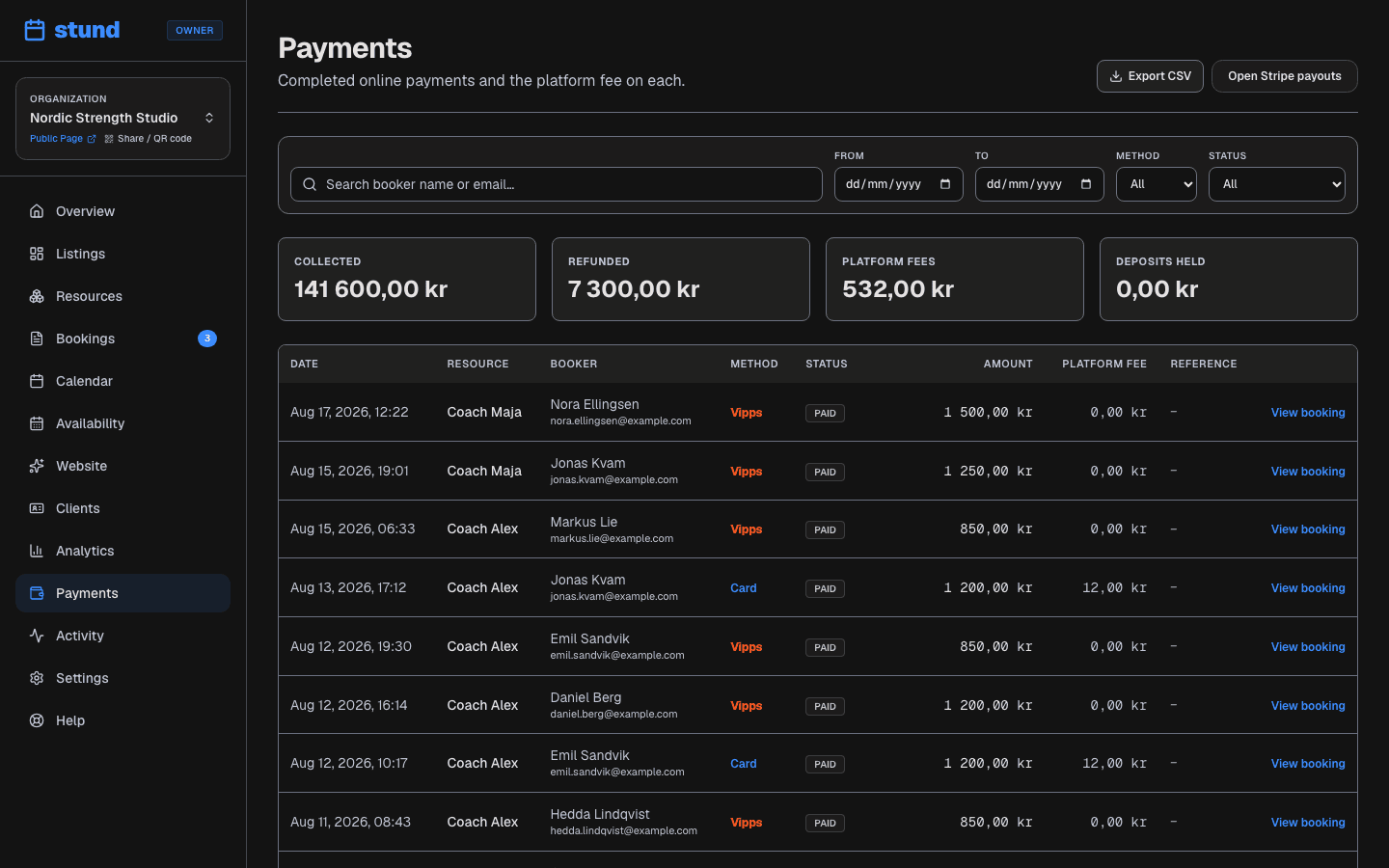Click the Bookings badge showing 3
The height and width of the screenshot is (868, 1389).
(207, 339)
